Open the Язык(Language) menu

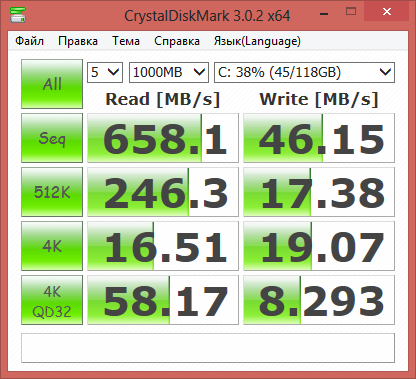(257, 41)
